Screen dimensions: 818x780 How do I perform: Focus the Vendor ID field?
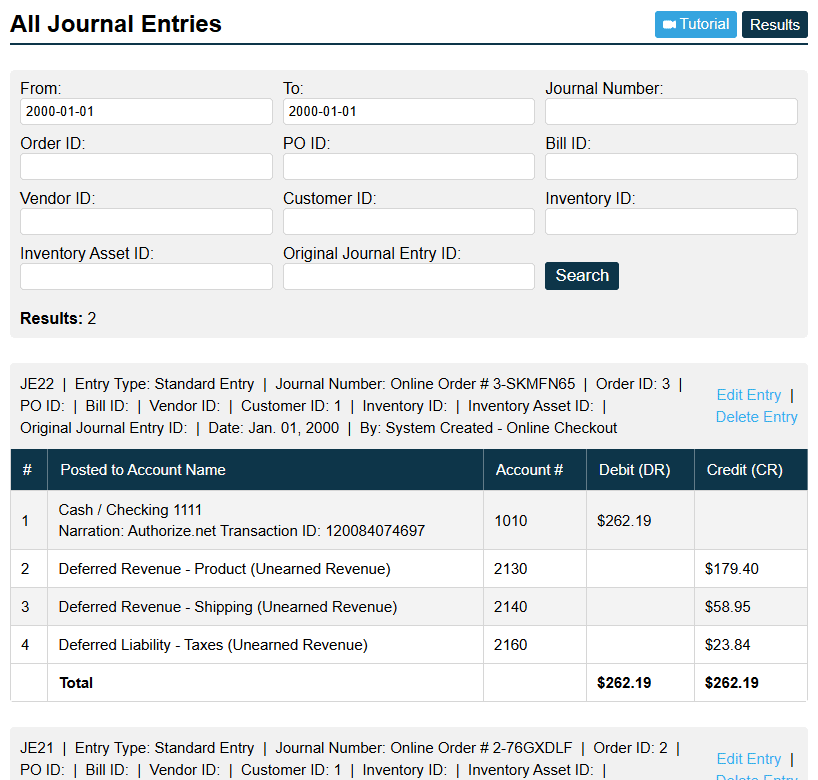(x=146, y=221)
